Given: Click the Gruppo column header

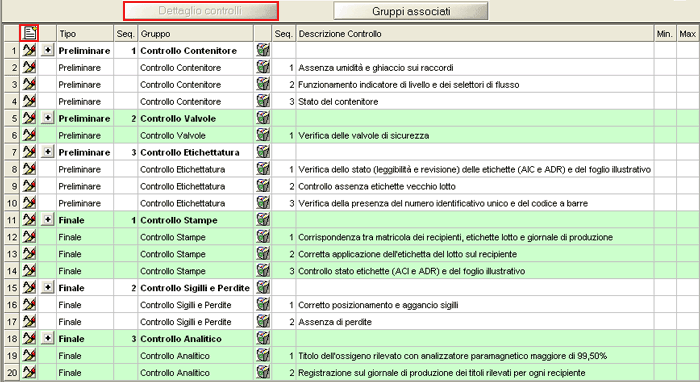Looking at the screenshot, I should pos(196,34).
